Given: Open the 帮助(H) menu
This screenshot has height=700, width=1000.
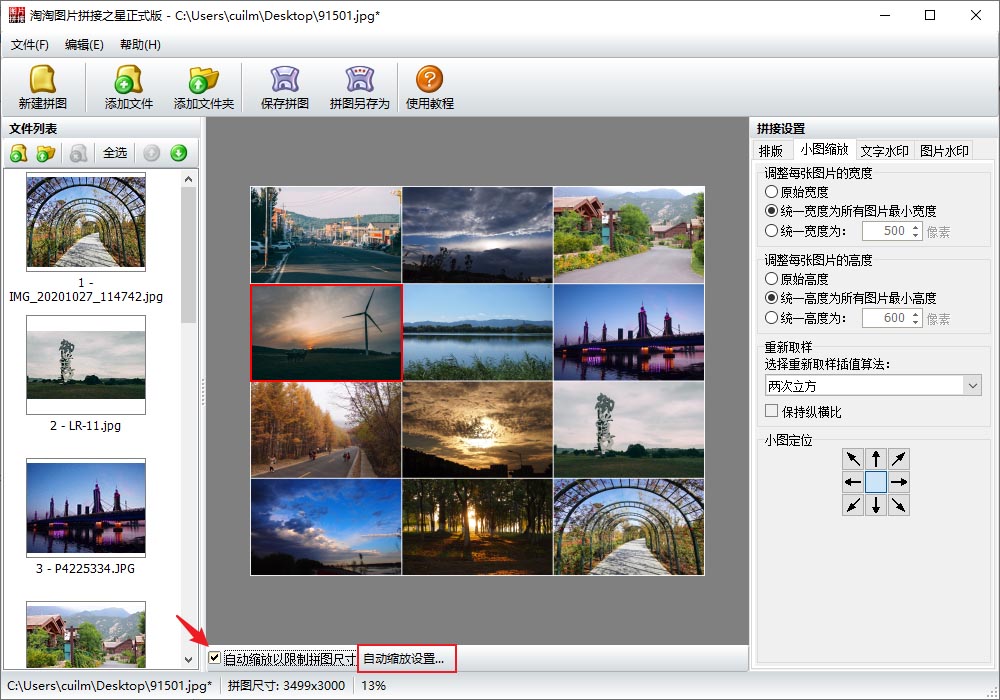Looking at the screenshot, I should pos(140,45).
